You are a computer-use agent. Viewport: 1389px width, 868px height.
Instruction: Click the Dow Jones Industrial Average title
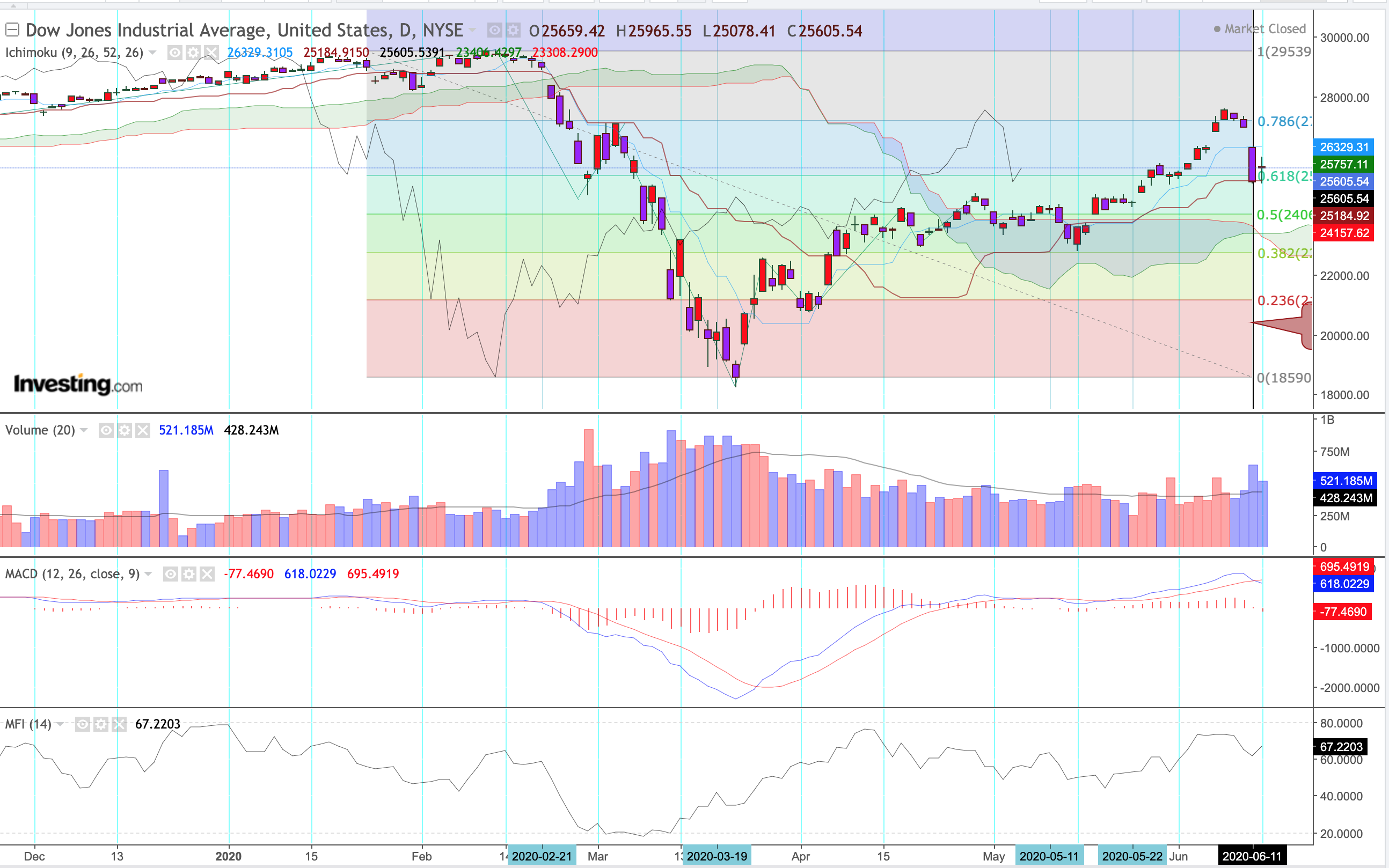[244, 30]
